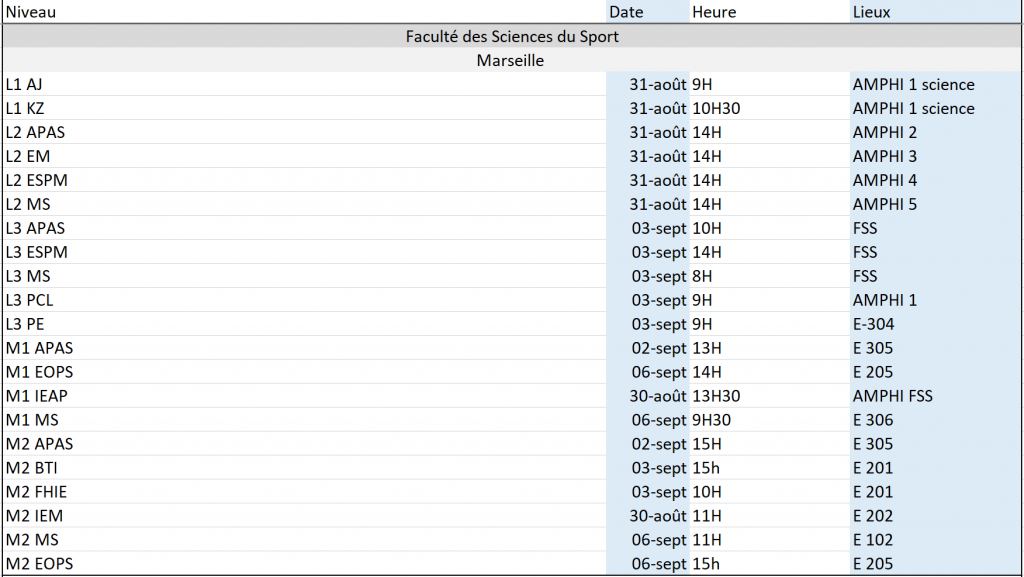Select the L2 EM row label

point(304,156)
